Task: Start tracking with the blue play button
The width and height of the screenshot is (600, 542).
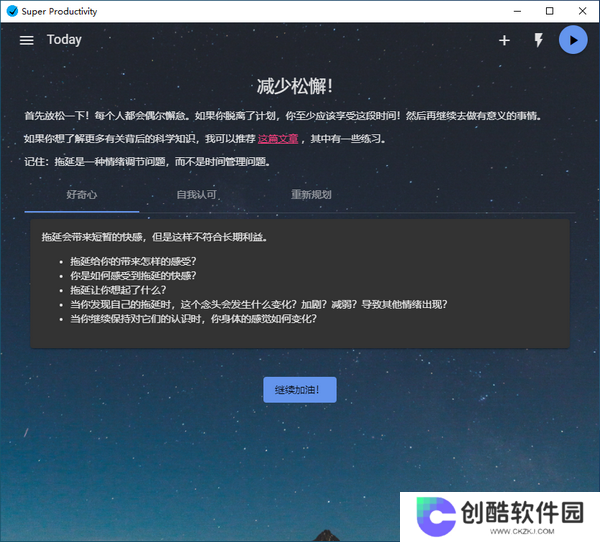Action: (573, 40)
